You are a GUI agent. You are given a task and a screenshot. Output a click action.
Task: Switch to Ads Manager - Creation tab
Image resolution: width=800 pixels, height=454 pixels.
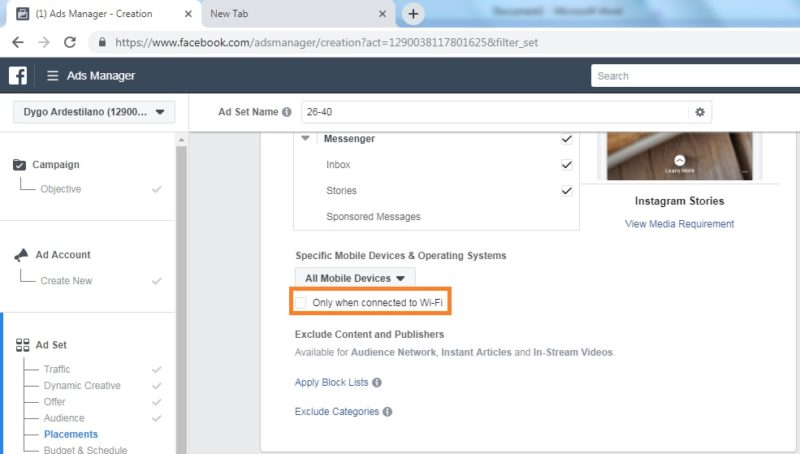[x=102, y=14]
